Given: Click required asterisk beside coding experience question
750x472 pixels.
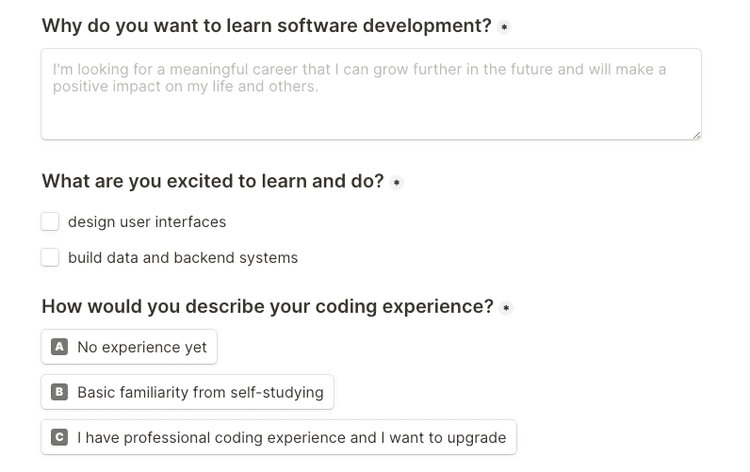Looking at the screenshot, I should pyautogui.click(x=506, y=308).
